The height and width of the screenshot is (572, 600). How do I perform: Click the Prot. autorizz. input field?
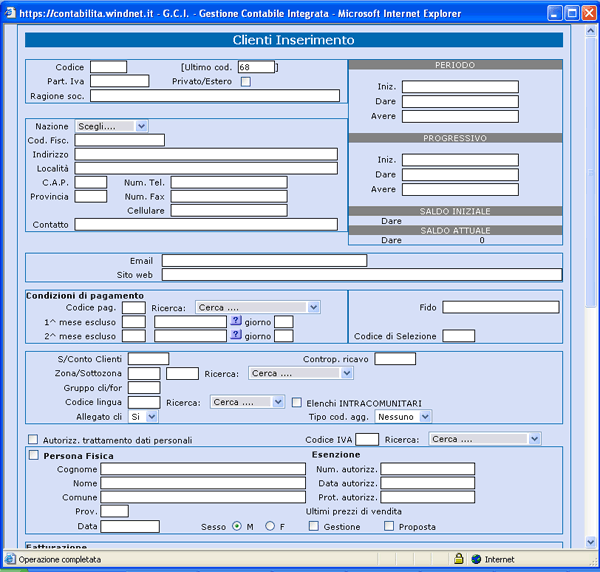[x=427, y=497]
